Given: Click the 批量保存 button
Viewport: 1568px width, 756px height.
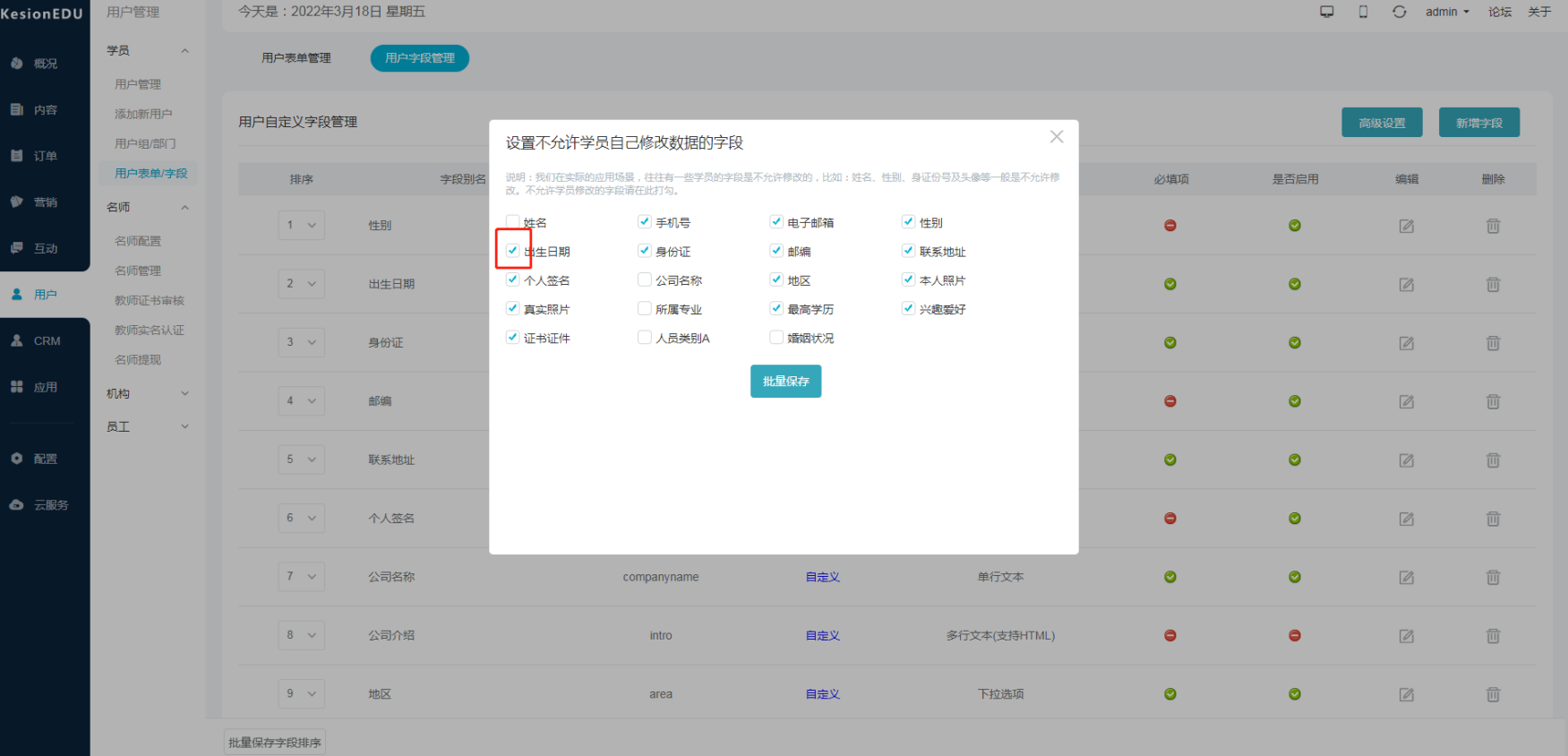Looking at the screenshot, I should click(785, 382).
